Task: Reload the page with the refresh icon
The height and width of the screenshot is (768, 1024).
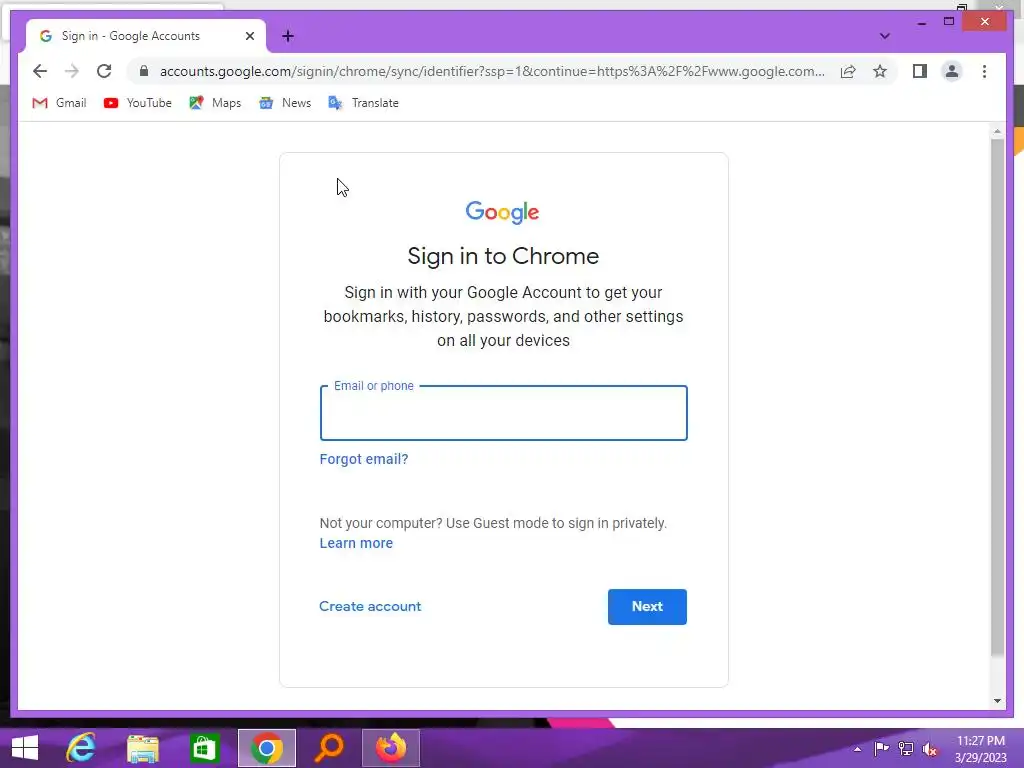Action: [104, 71]
